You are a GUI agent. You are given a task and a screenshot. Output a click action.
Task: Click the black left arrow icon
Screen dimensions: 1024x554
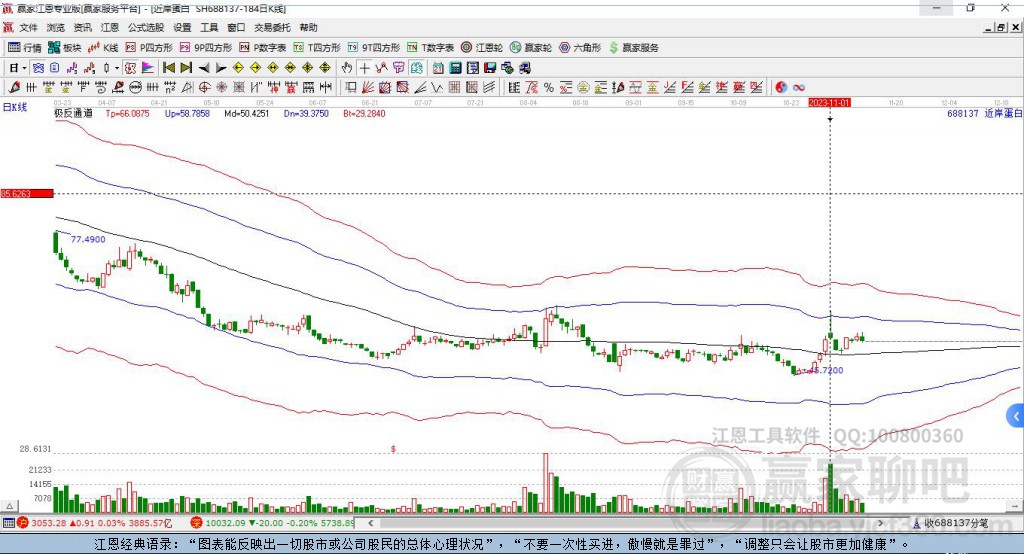(x=204, y=68)
